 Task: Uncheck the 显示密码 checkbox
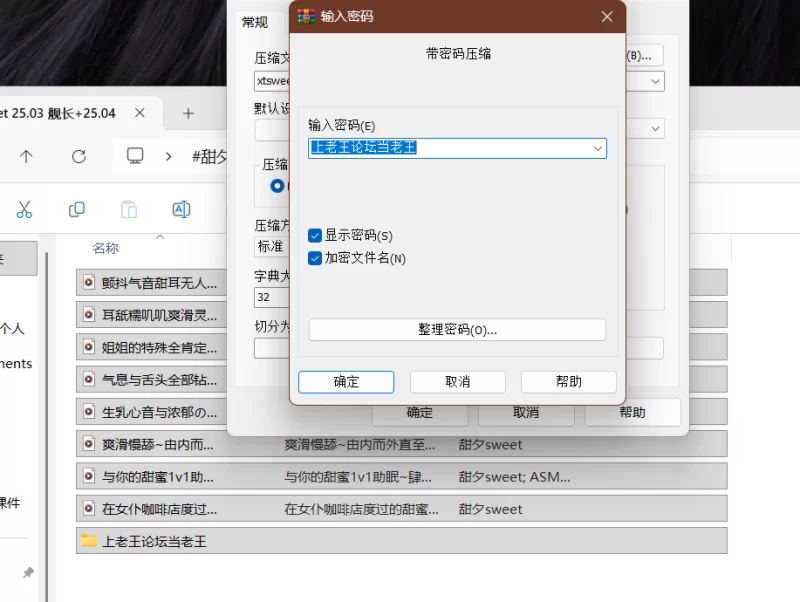[315, 235]
